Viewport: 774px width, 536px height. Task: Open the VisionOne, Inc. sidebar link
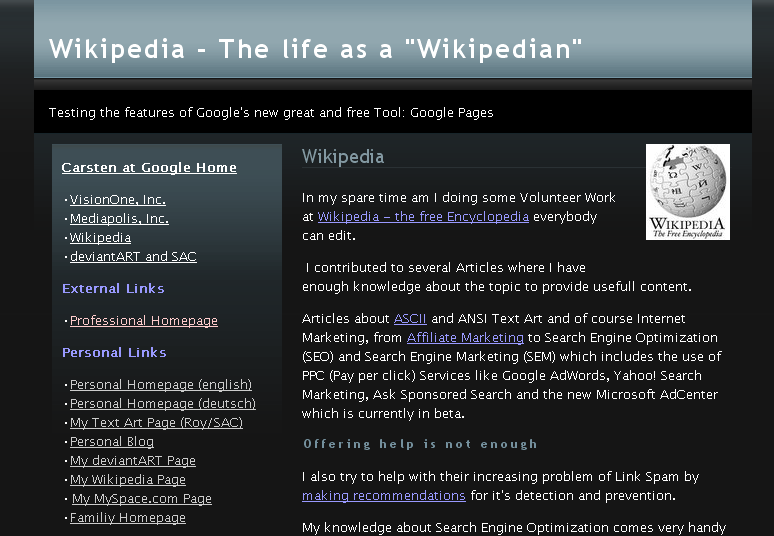[118, 199]
